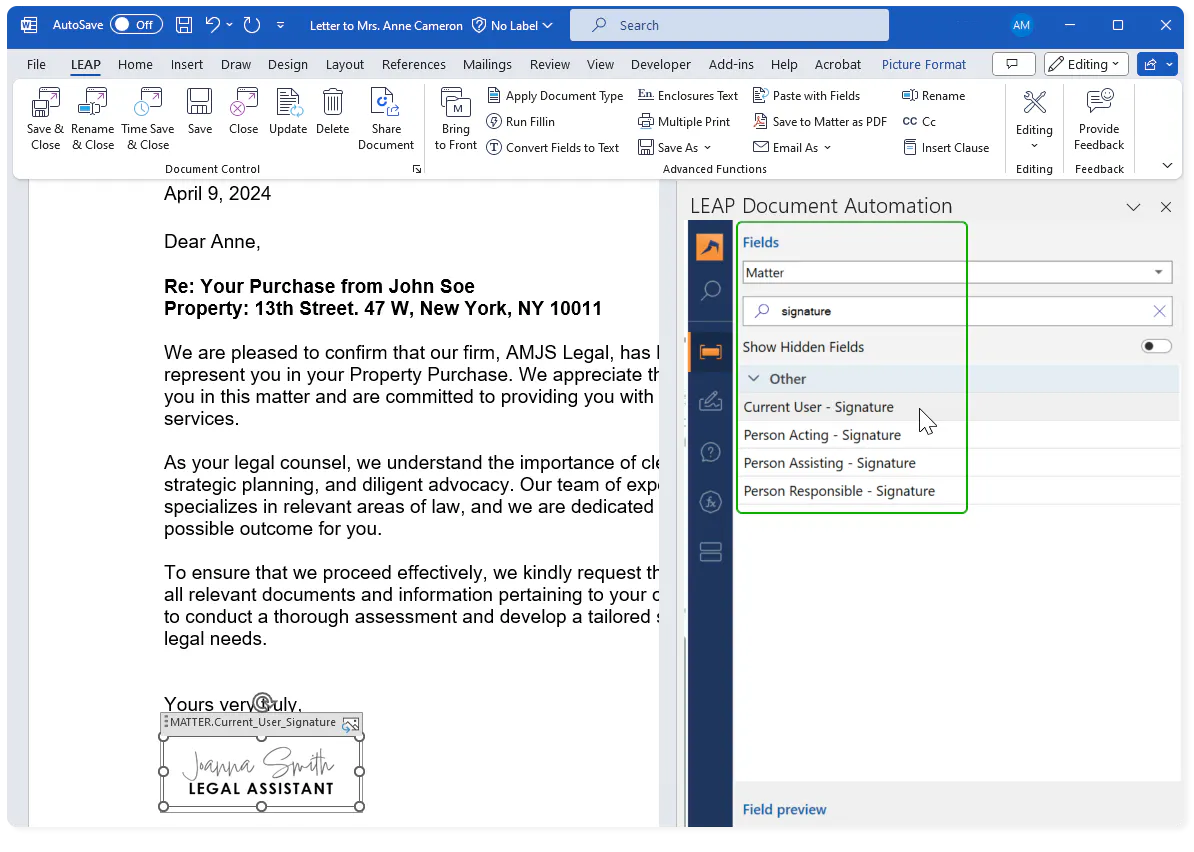Open the Email As dropdown
Viewport: 1194px width, 852px height.
coord(793,148)
